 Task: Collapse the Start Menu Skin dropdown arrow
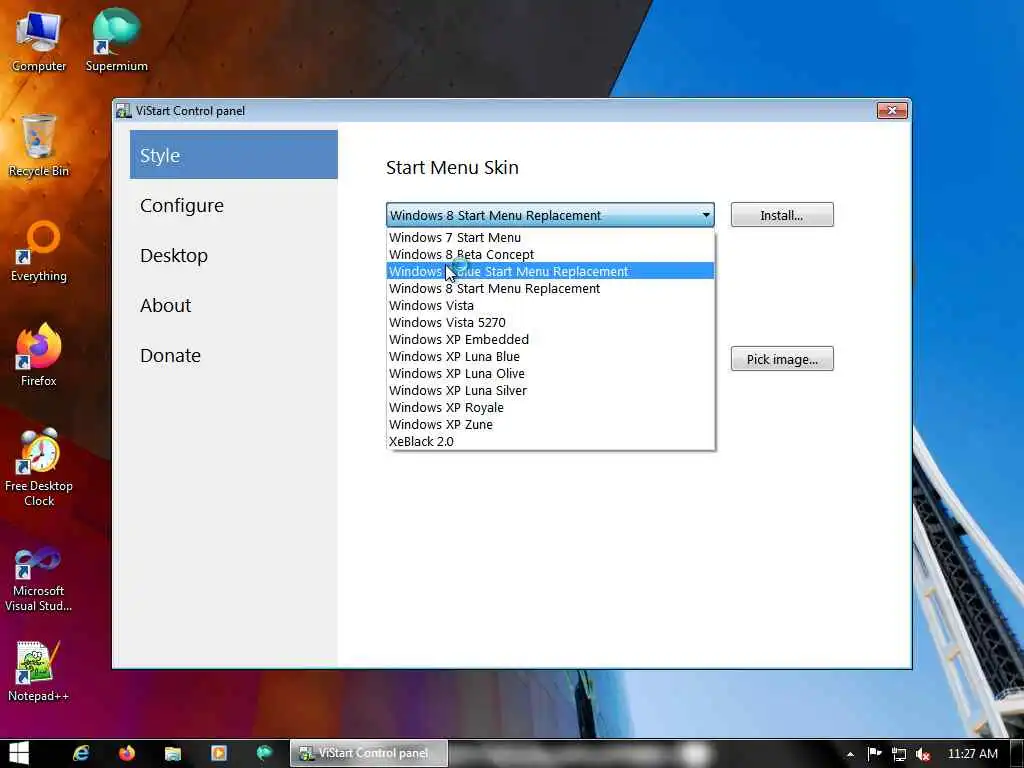point(706,215)
